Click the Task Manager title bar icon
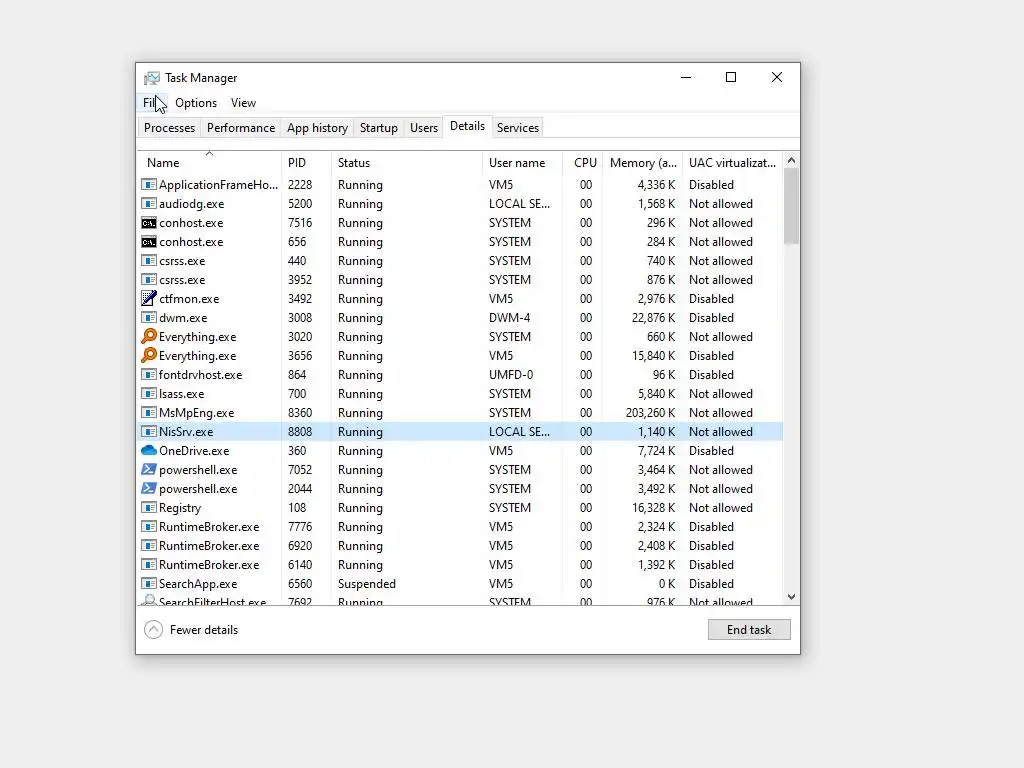Viewport: 1024px width, 768px height. click(x=152, y=78)
